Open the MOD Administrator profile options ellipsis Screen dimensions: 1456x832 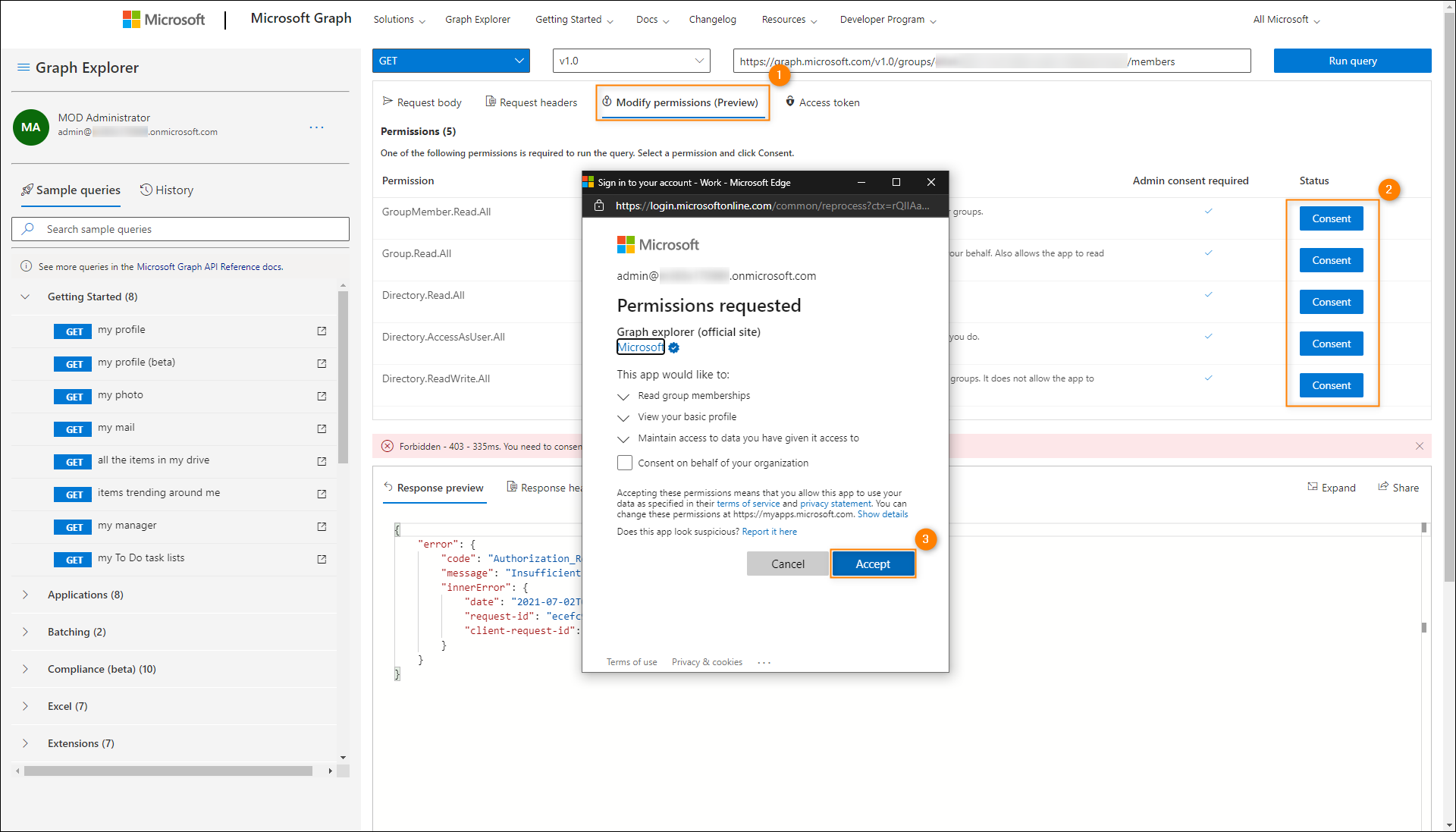[x=317, y=127]
